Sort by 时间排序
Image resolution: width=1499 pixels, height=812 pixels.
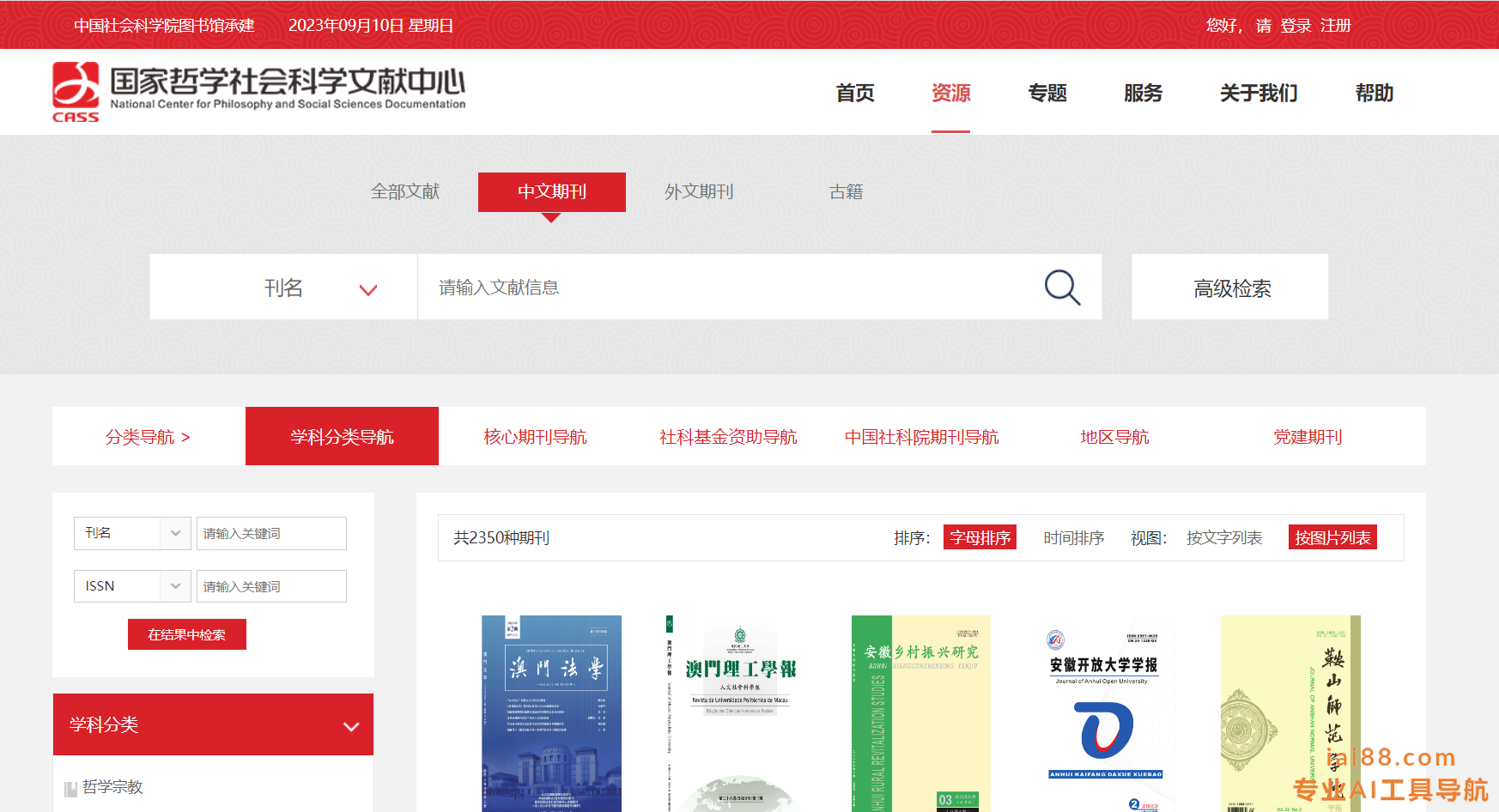point(1074,537)
